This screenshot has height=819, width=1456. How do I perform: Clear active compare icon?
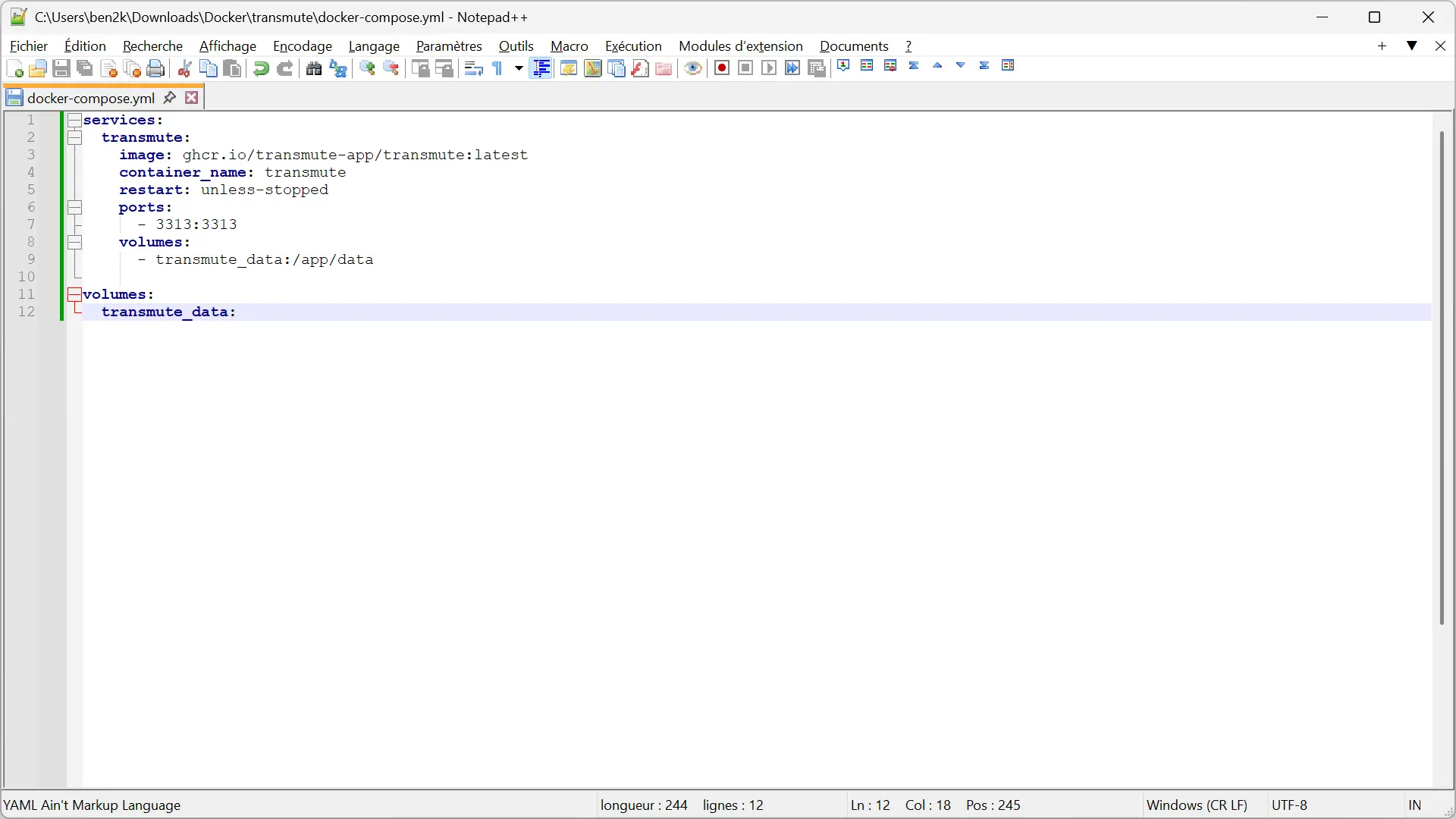tap(890, 66)
